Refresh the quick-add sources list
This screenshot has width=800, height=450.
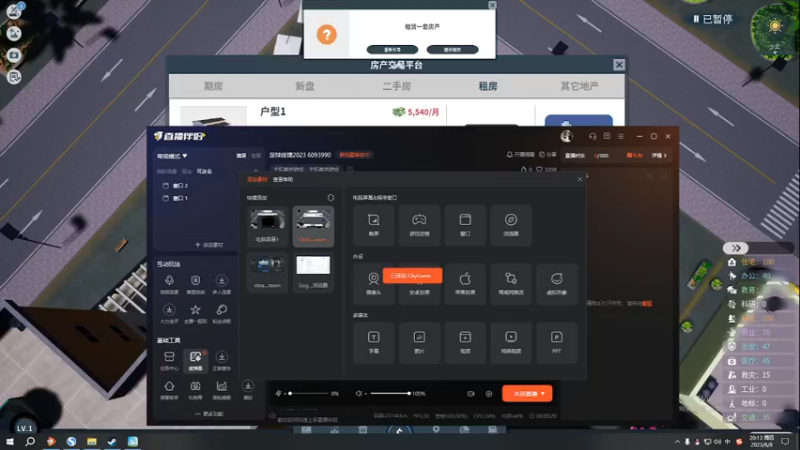pos(331,197)
